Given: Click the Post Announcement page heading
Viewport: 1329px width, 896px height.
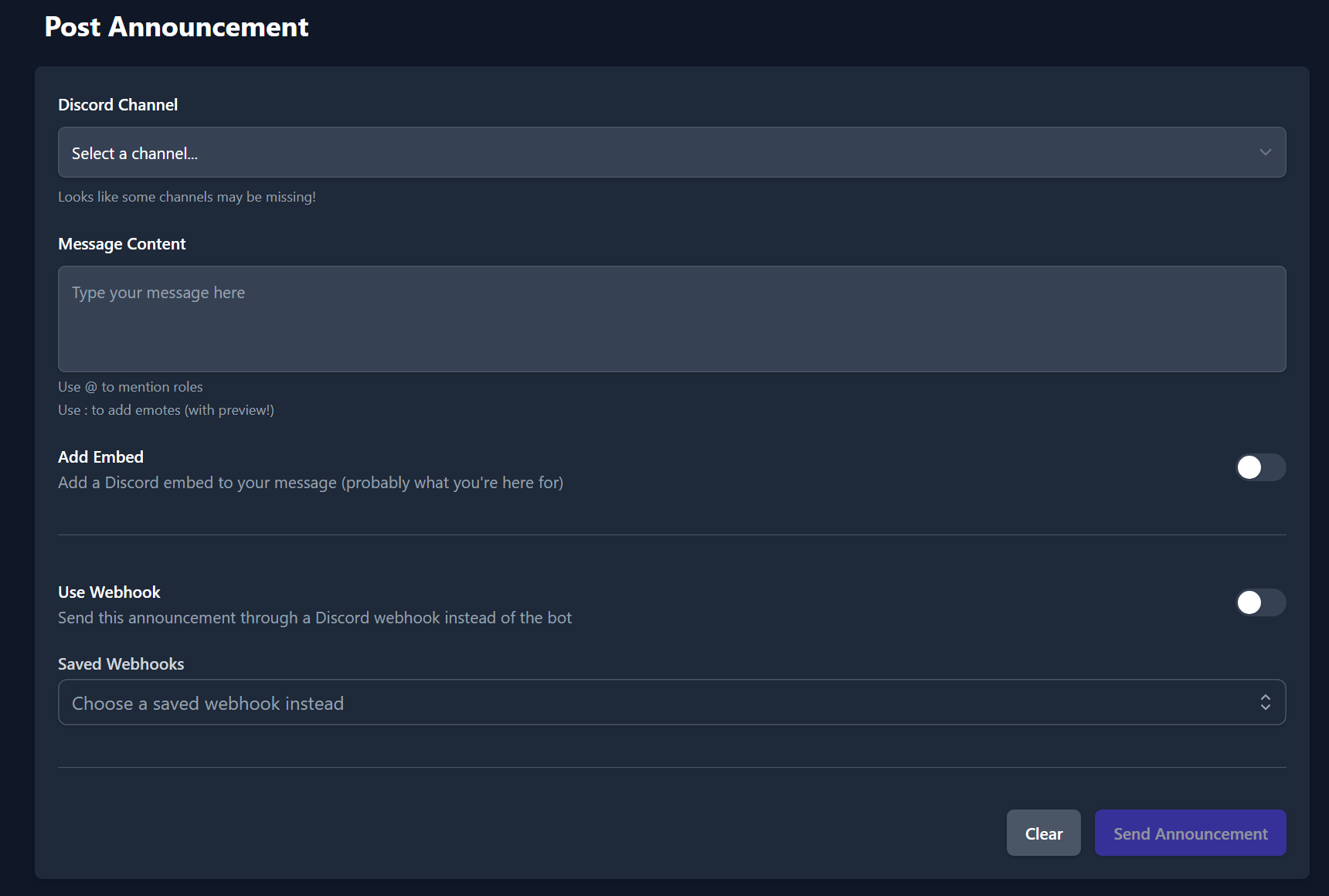Looking at the screenshot, I should click(x=176, y=27).
